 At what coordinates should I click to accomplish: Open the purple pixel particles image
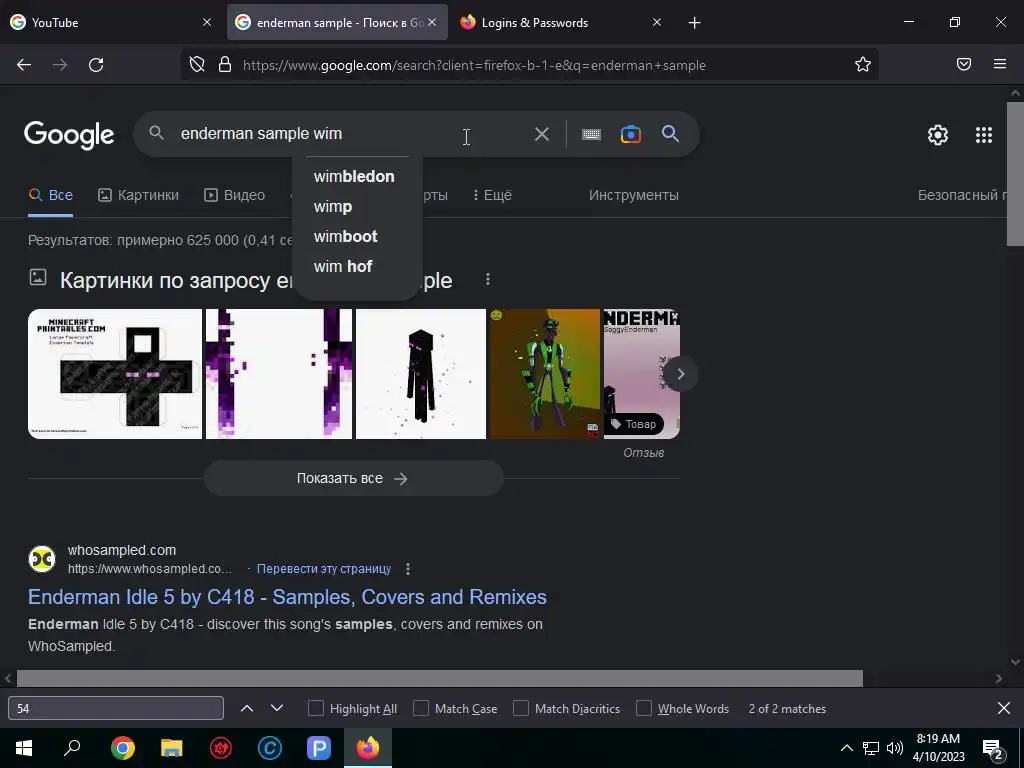(x=279, y=374)
